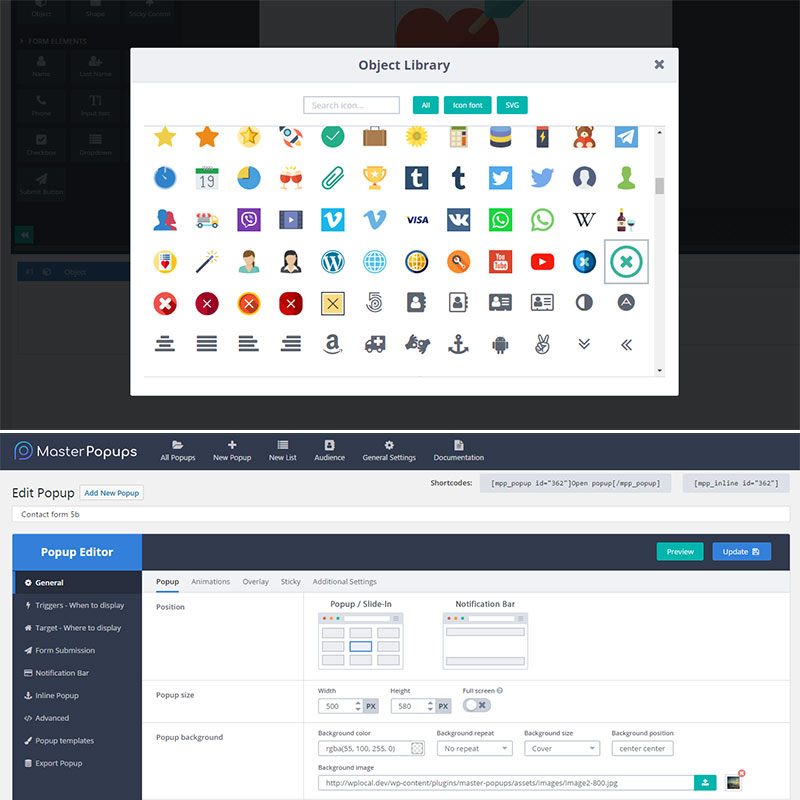Open New List menu item
The image size is (800, 800).
click(283, 451)
